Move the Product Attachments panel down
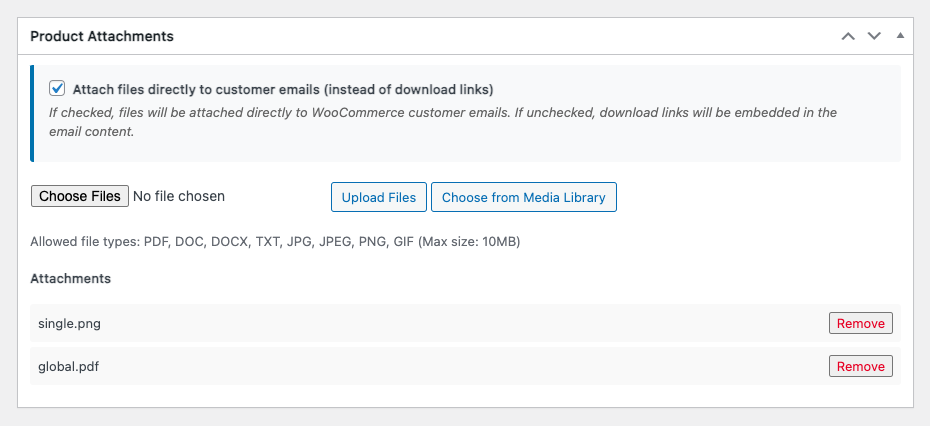 click(x=874, y=36)
